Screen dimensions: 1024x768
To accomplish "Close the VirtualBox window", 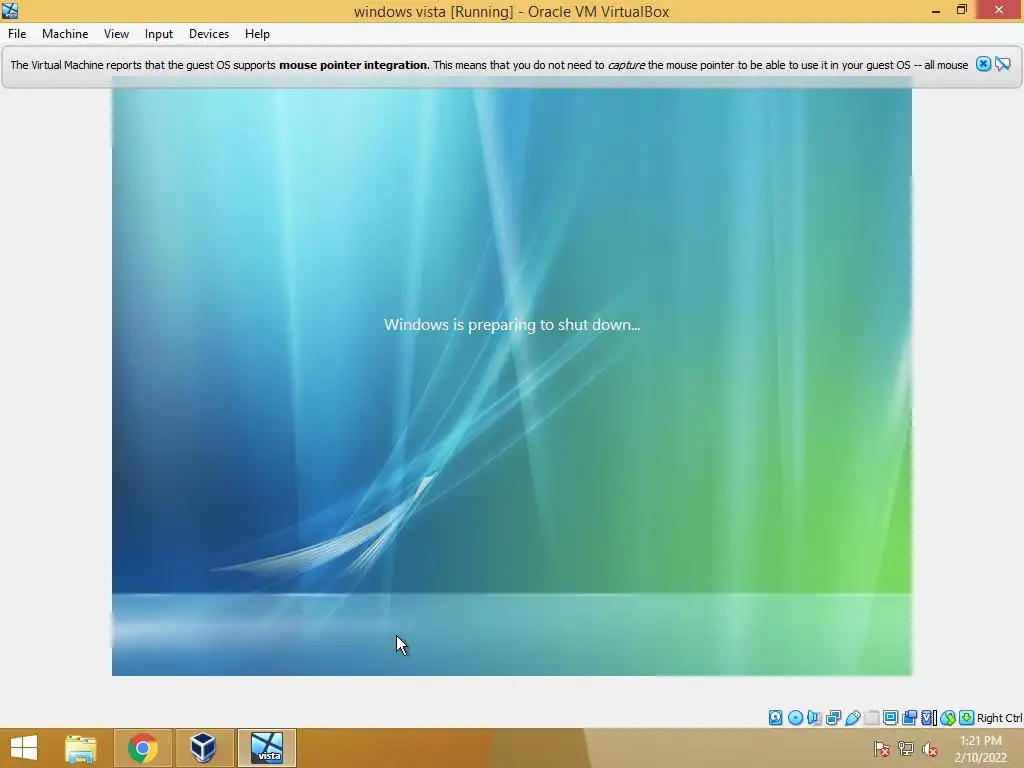I will coord(999,10).
